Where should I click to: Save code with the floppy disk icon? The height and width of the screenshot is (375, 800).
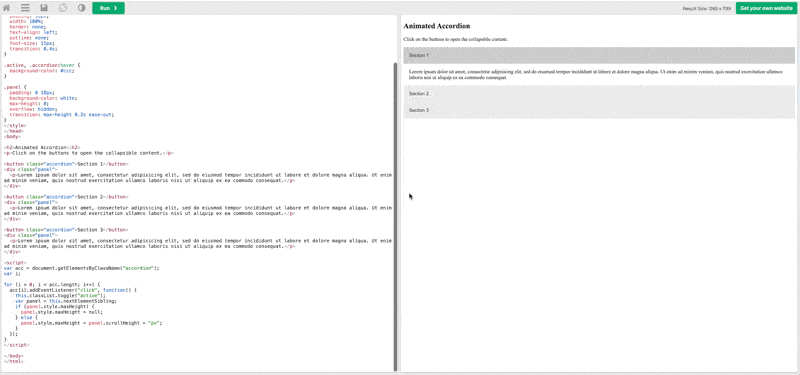click(44, 8)
